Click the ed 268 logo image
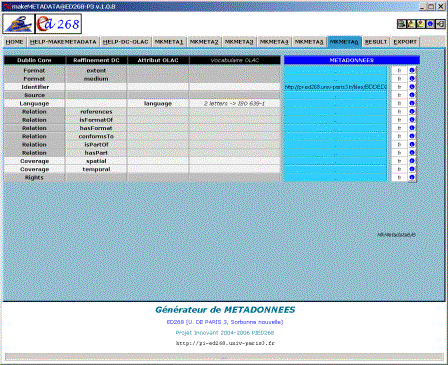This screenshot has height=365, width=448. (58, 24)
